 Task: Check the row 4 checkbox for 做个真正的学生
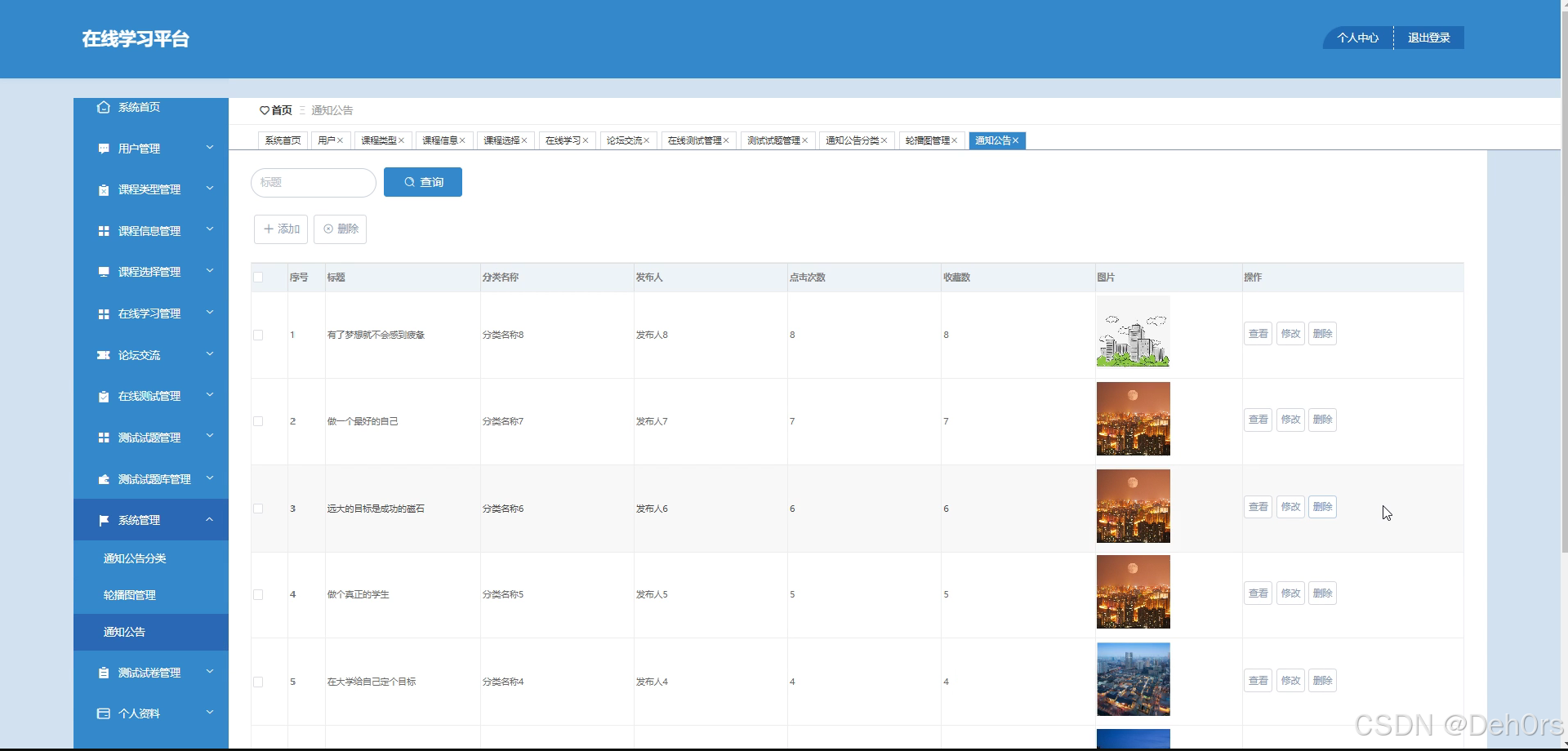click(x=258, y=595)
